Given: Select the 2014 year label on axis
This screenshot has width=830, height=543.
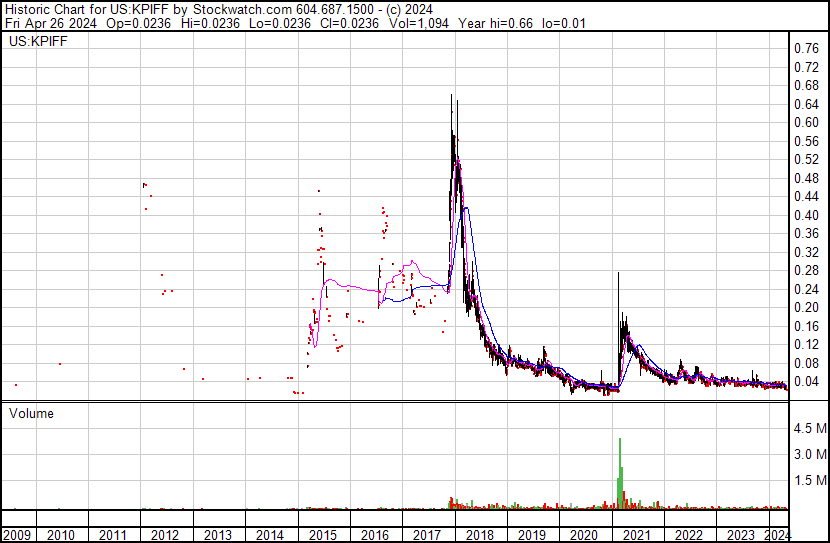Looking at the screenshot, I should (x=270, y=535).
